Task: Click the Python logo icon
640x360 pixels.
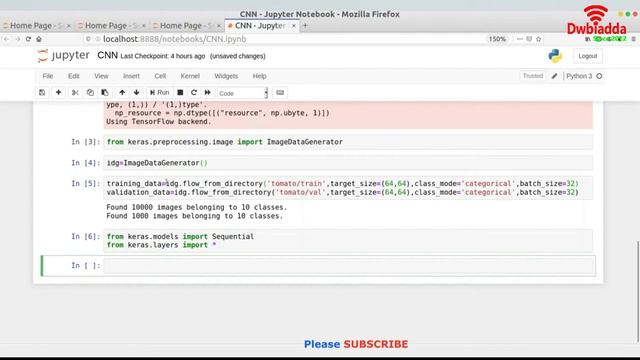Action: click(555, 56)
